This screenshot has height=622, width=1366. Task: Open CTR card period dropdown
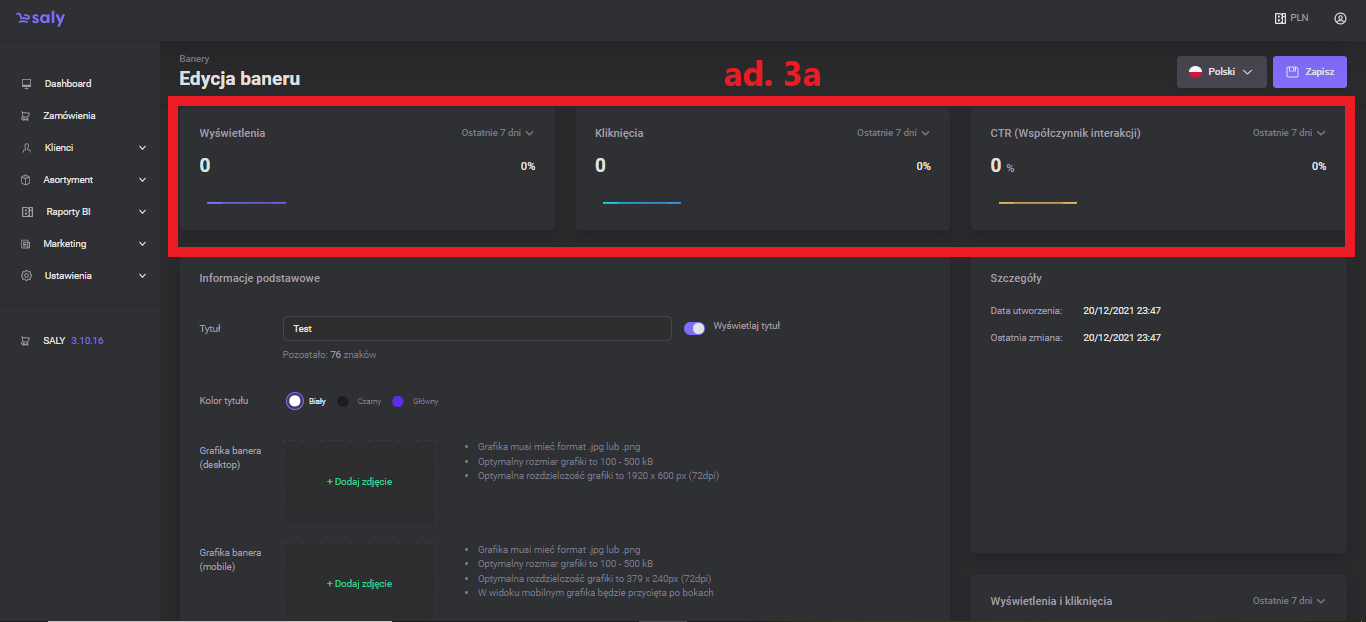point(1288,133)
